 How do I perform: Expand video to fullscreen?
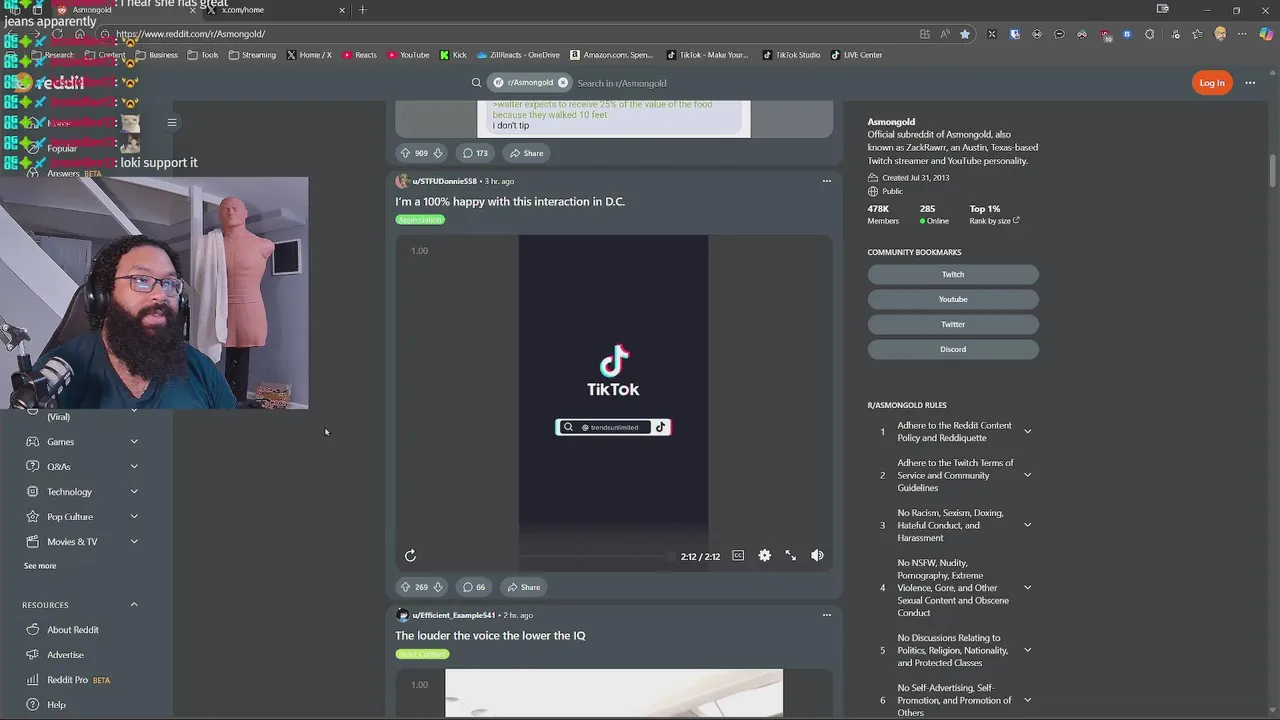click(x=790, y=556)
